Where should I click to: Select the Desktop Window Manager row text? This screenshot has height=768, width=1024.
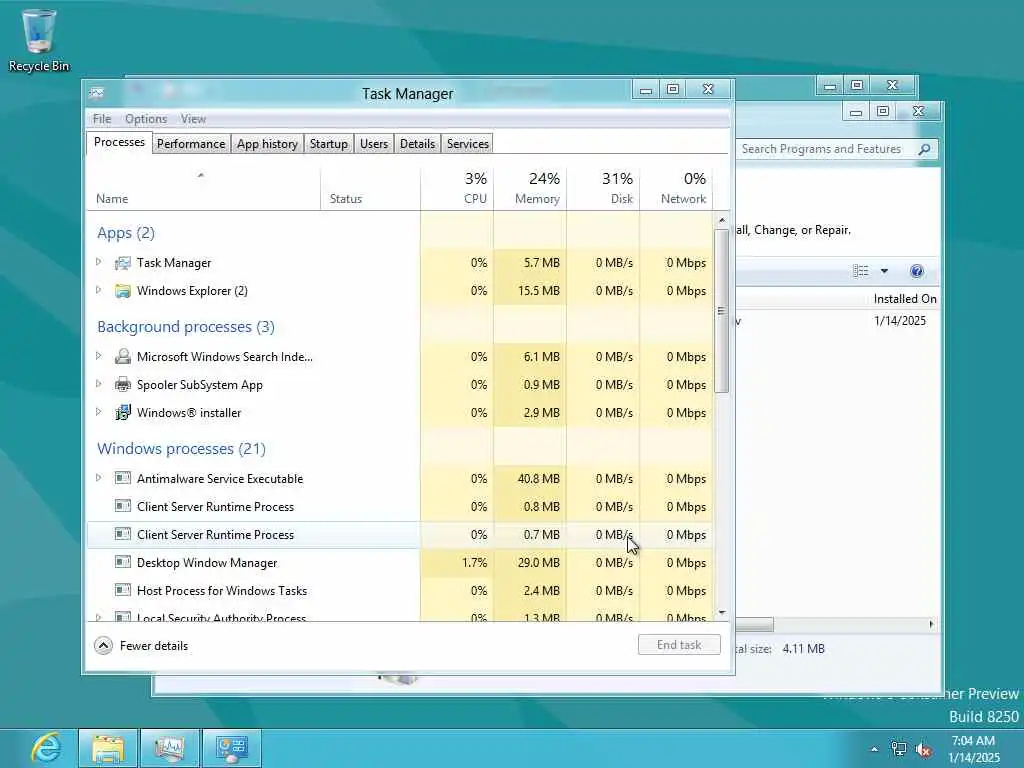[x=207, y=562]
